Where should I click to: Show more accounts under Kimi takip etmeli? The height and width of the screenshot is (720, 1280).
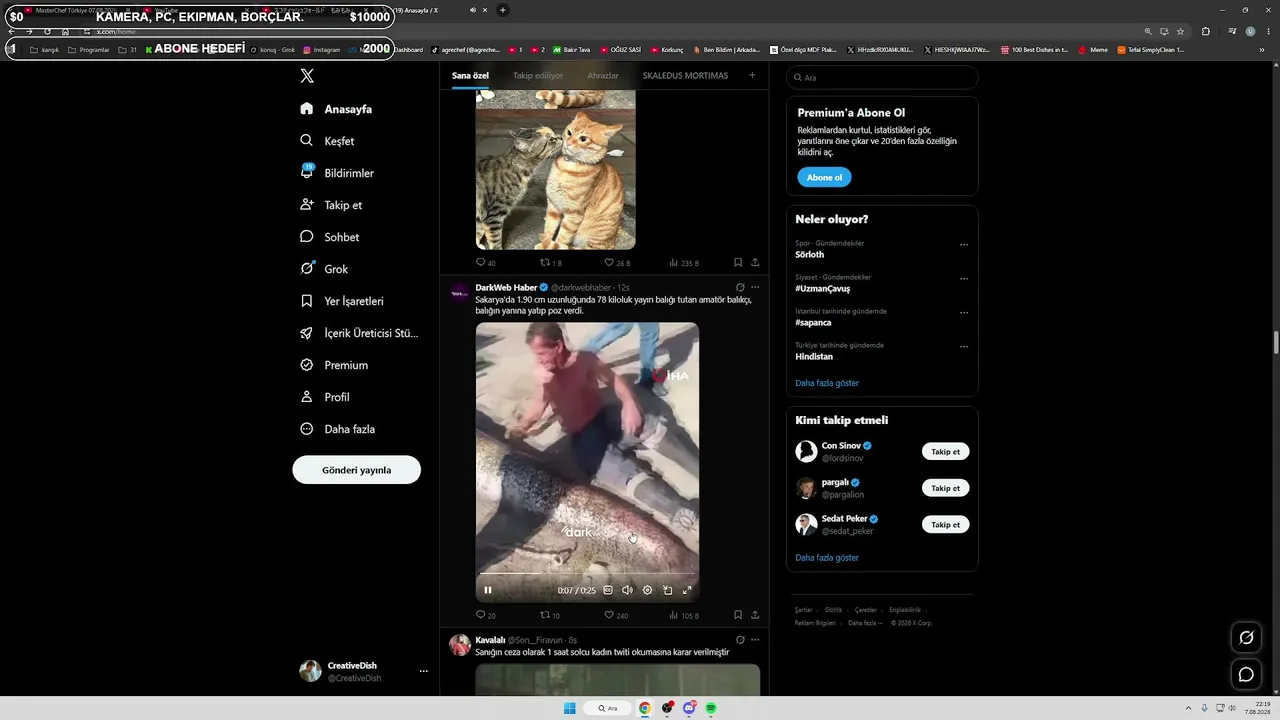[827, 557]
